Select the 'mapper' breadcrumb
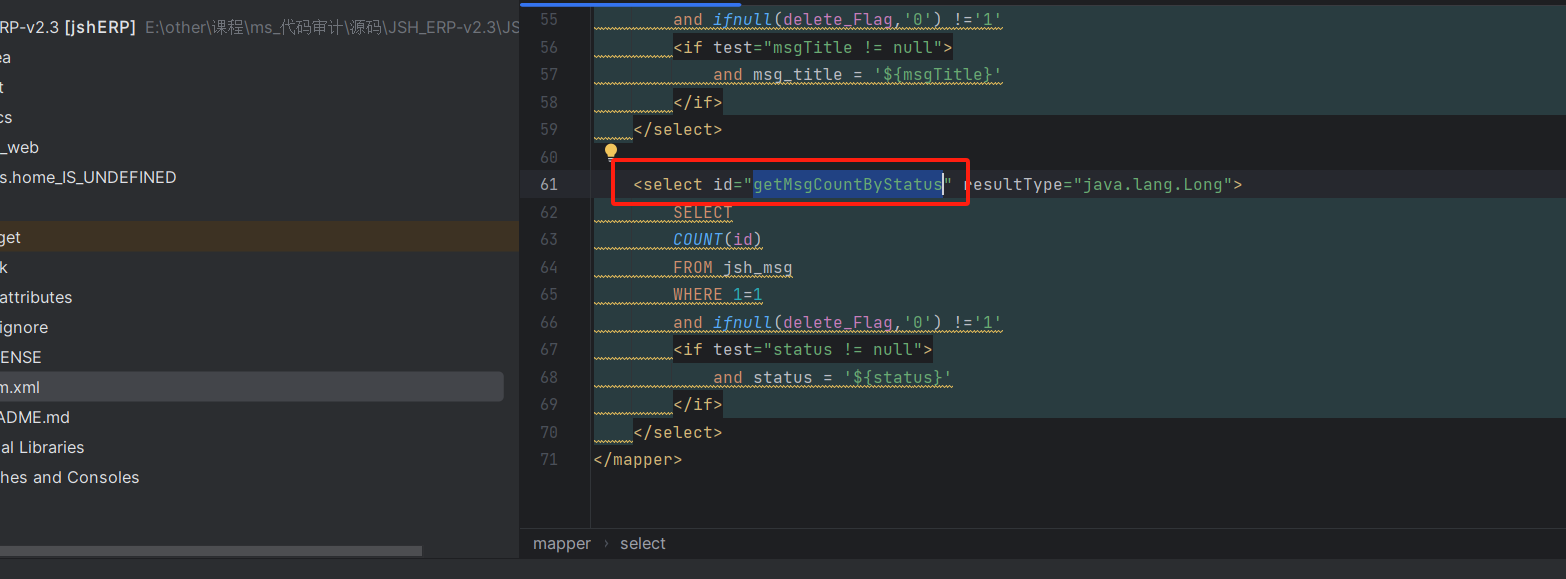1566x579 pixels. tap(562, 544)
